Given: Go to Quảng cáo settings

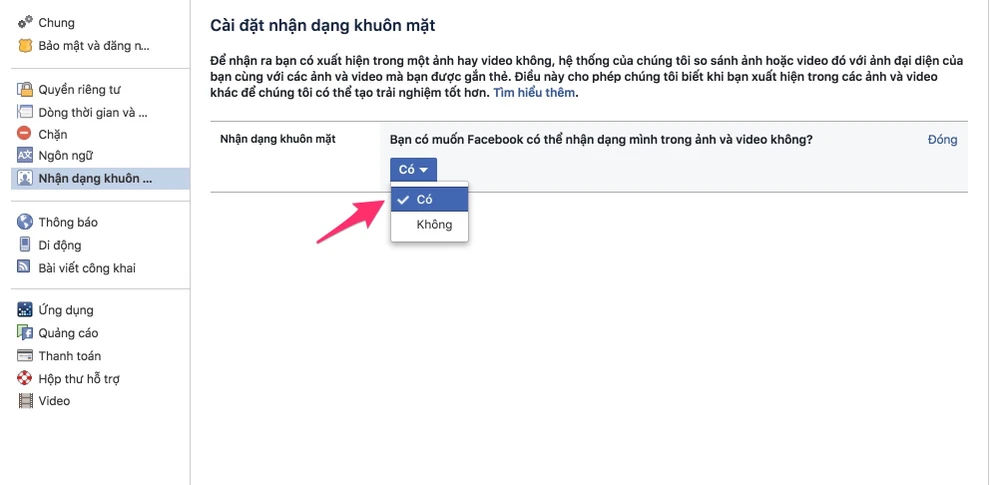Looking at the screenshot, I should (x=68, y=332).
